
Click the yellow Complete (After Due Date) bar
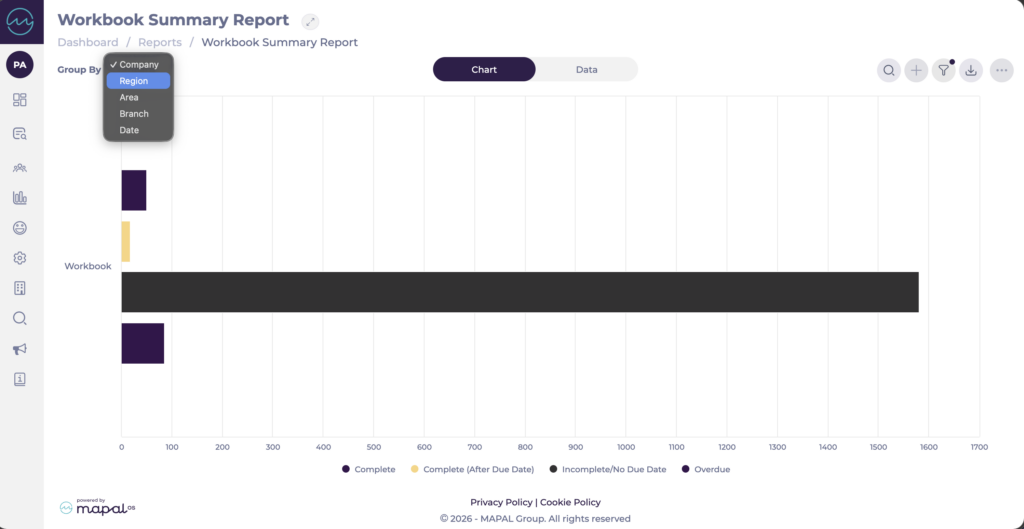(x=126, y=242)
